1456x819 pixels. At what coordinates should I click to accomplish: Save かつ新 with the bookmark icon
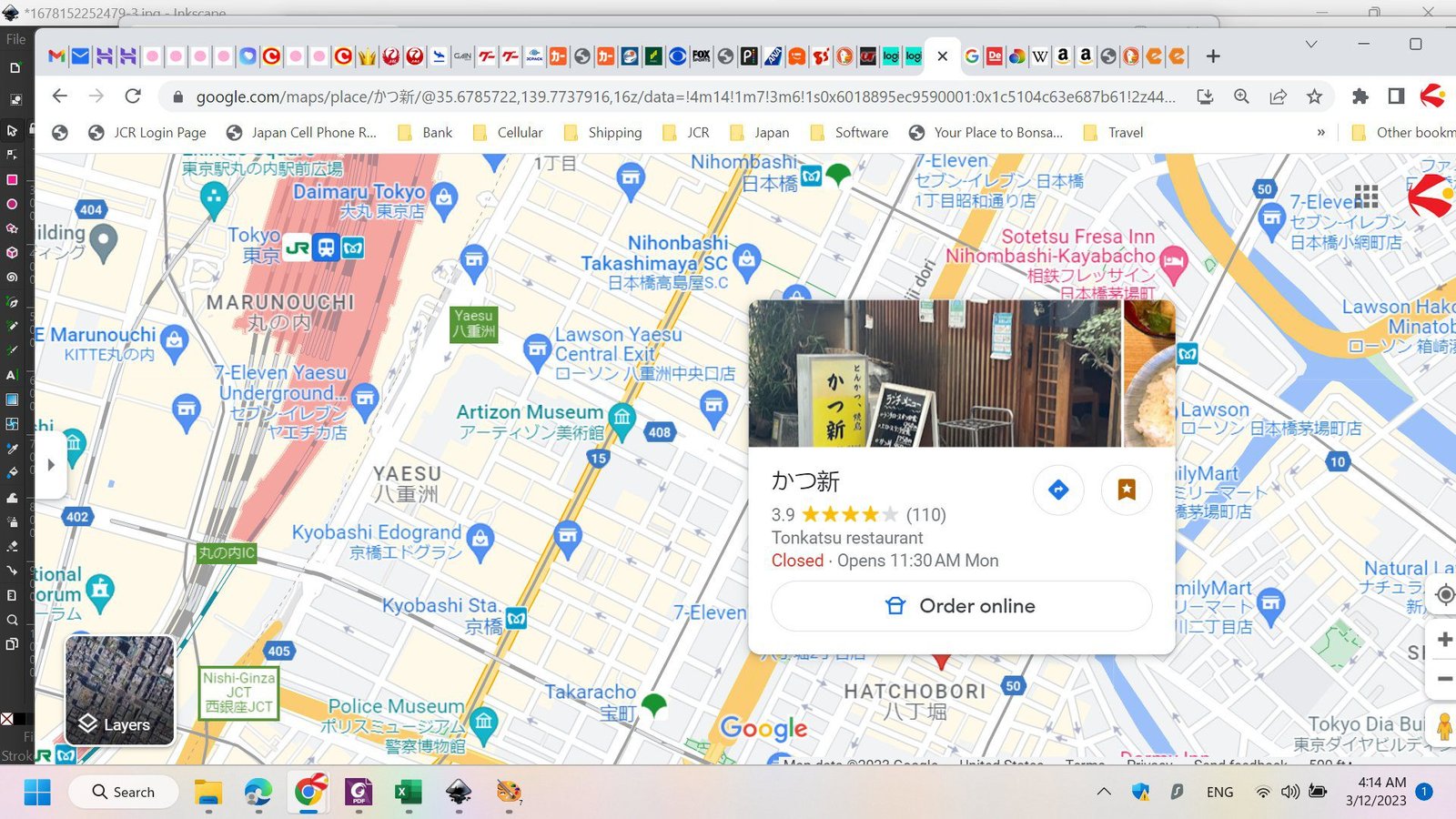(1127, 490)
